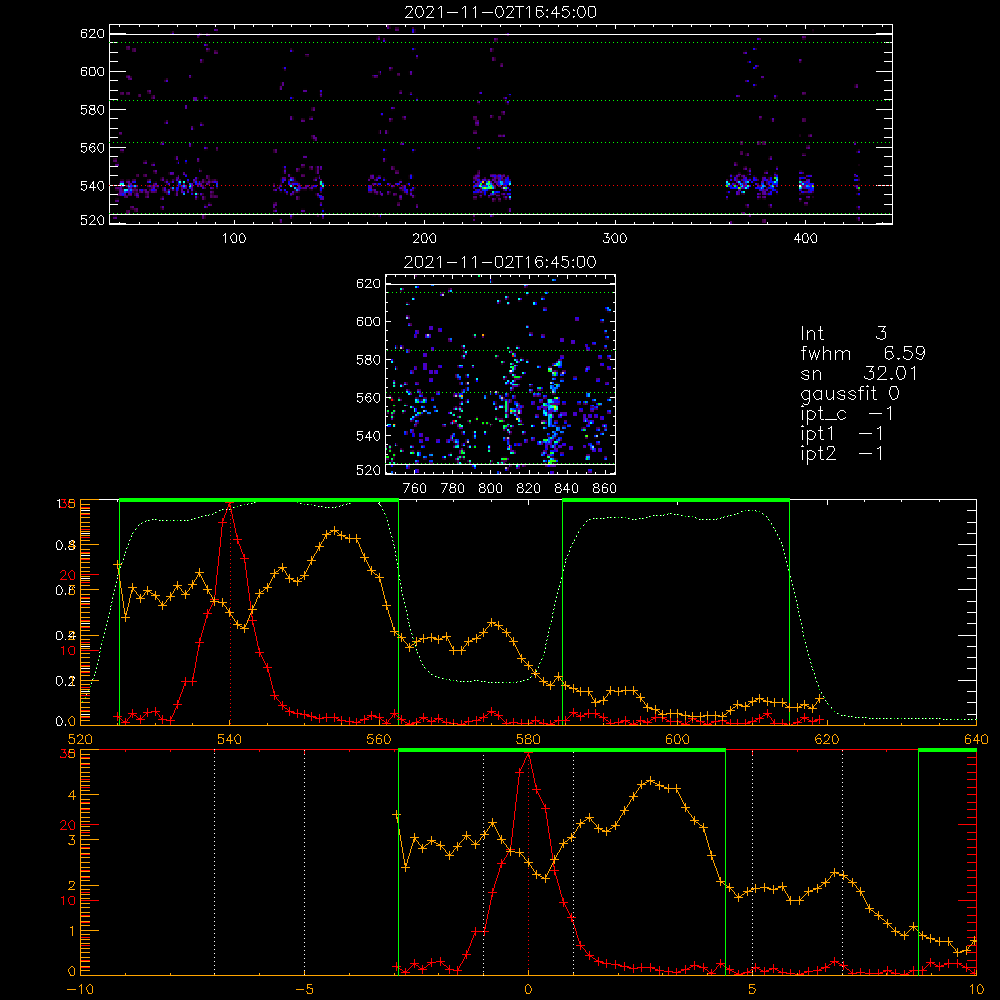Click the red peak apex in spectrum plot
This screenshot has width=1000, height=1000.
[x=230, y=505]
